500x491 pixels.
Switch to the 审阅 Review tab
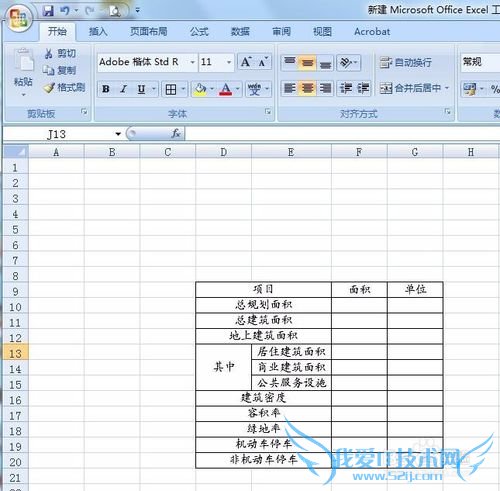(281, 32)
